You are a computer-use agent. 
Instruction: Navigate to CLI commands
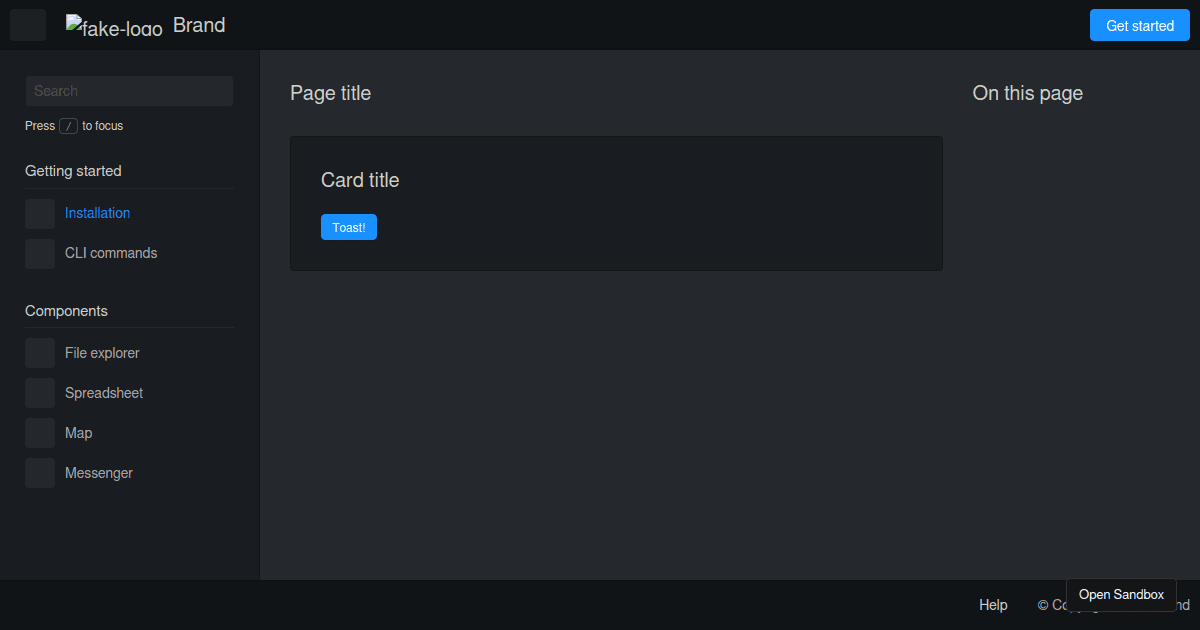tap(110, 253)
